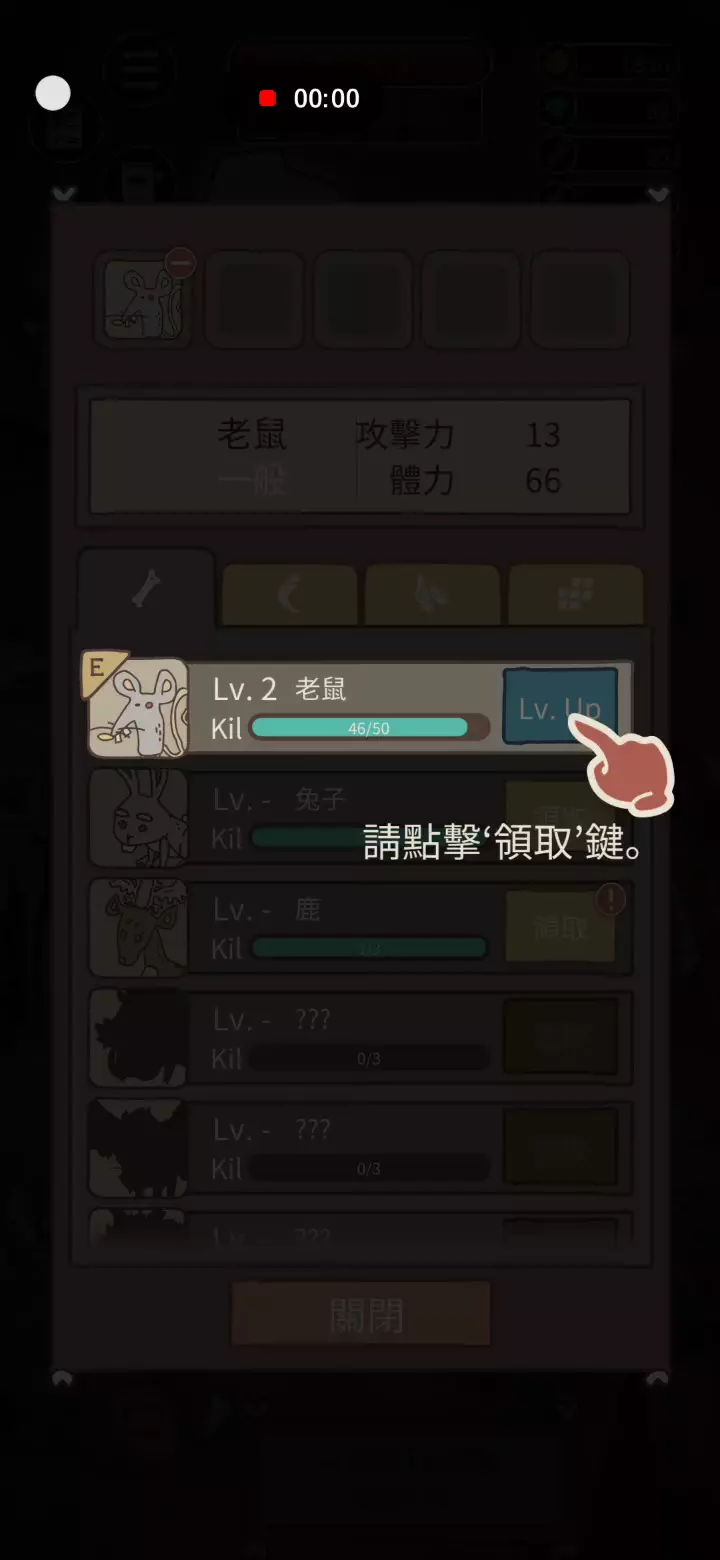Remove the mouse from the first team slot
The height and width of the screenshot is (1560, 720).
180,263
